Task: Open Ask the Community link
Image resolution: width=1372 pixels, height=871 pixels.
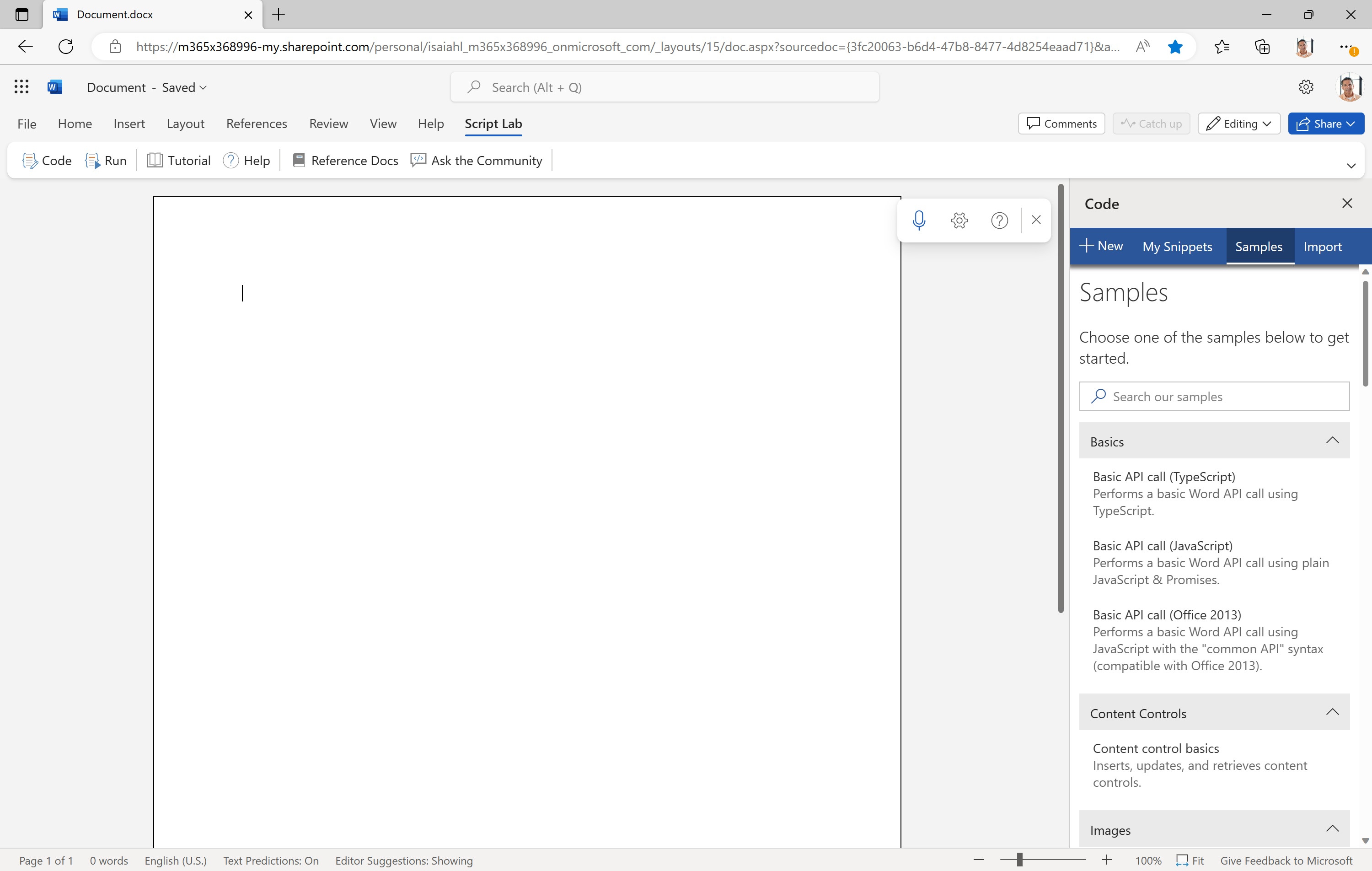Action: pos(477,160)
